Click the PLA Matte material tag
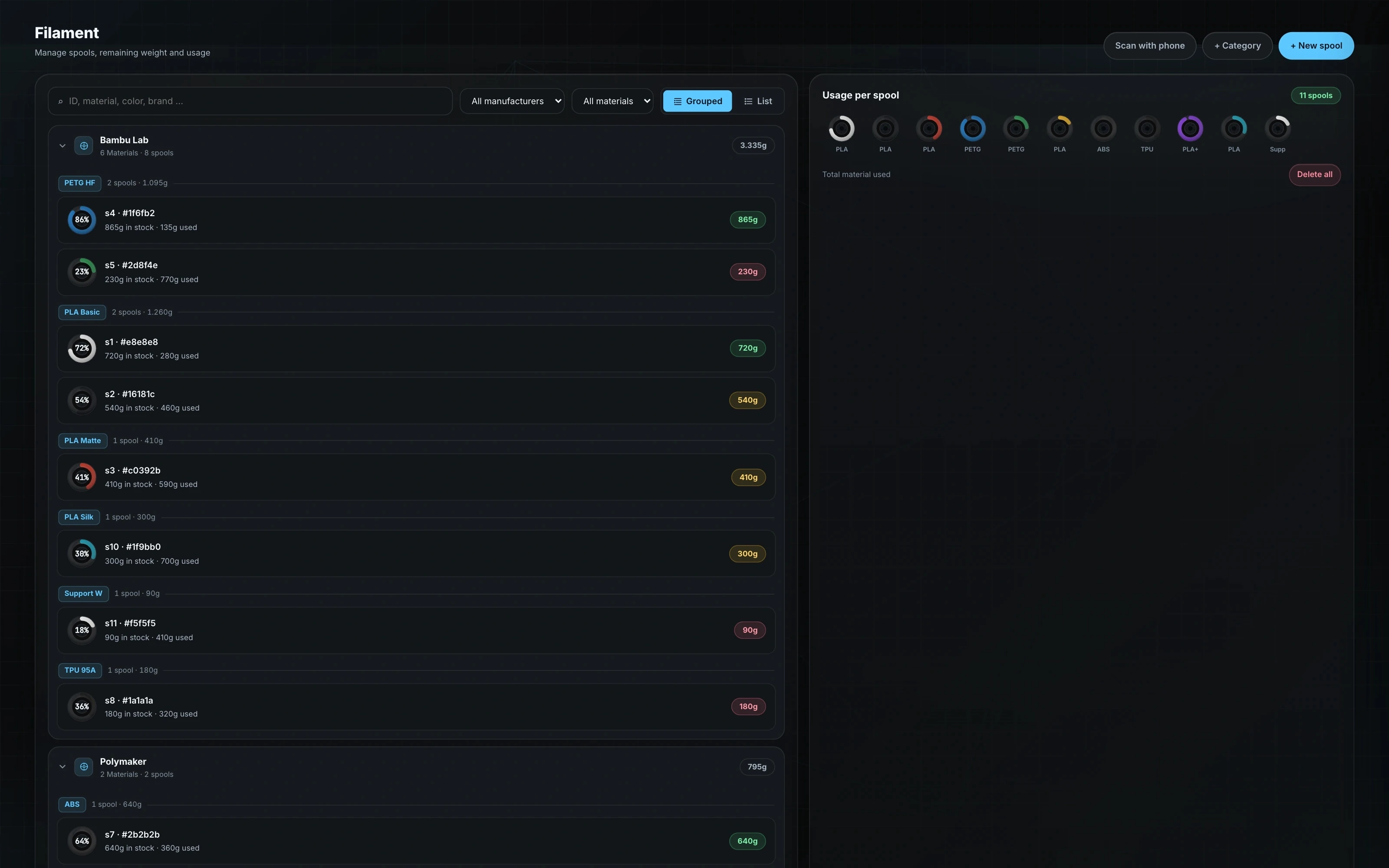Image resolution: width=1389 pixels, height=868 pixels. (82, 441)
